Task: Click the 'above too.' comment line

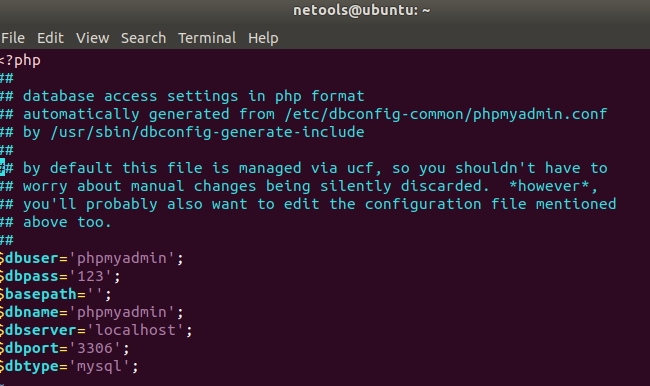Action: (x=56, y=222)
